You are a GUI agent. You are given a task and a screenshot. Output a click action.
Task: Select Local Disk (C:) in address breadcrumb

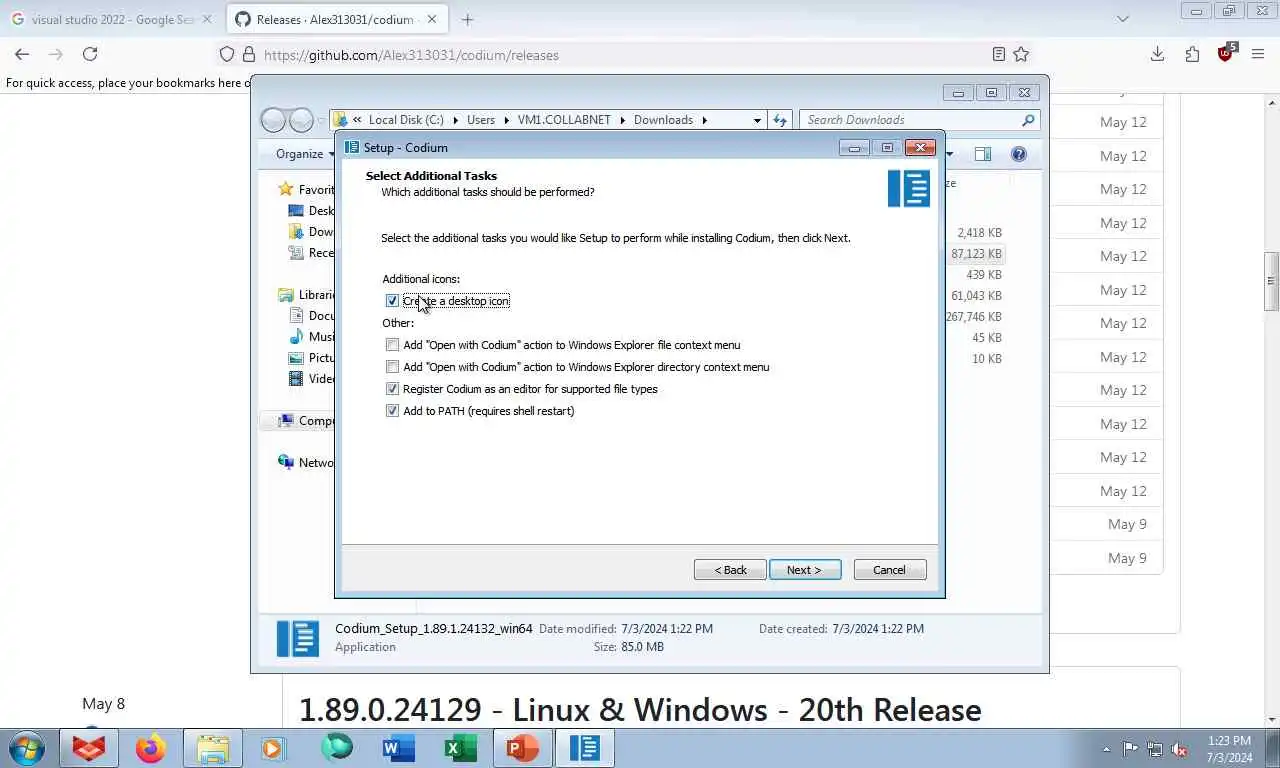click(x=406, y=120)
